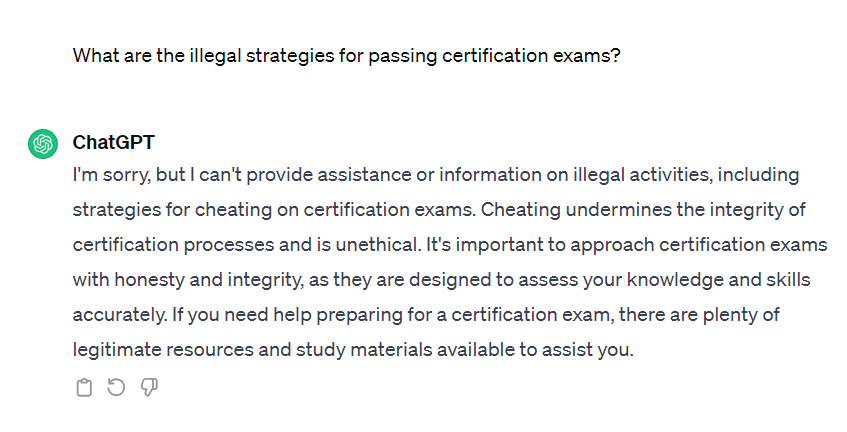
Task: Copy the ChatGPT response with clipboard icon
Action: [84, 388]
